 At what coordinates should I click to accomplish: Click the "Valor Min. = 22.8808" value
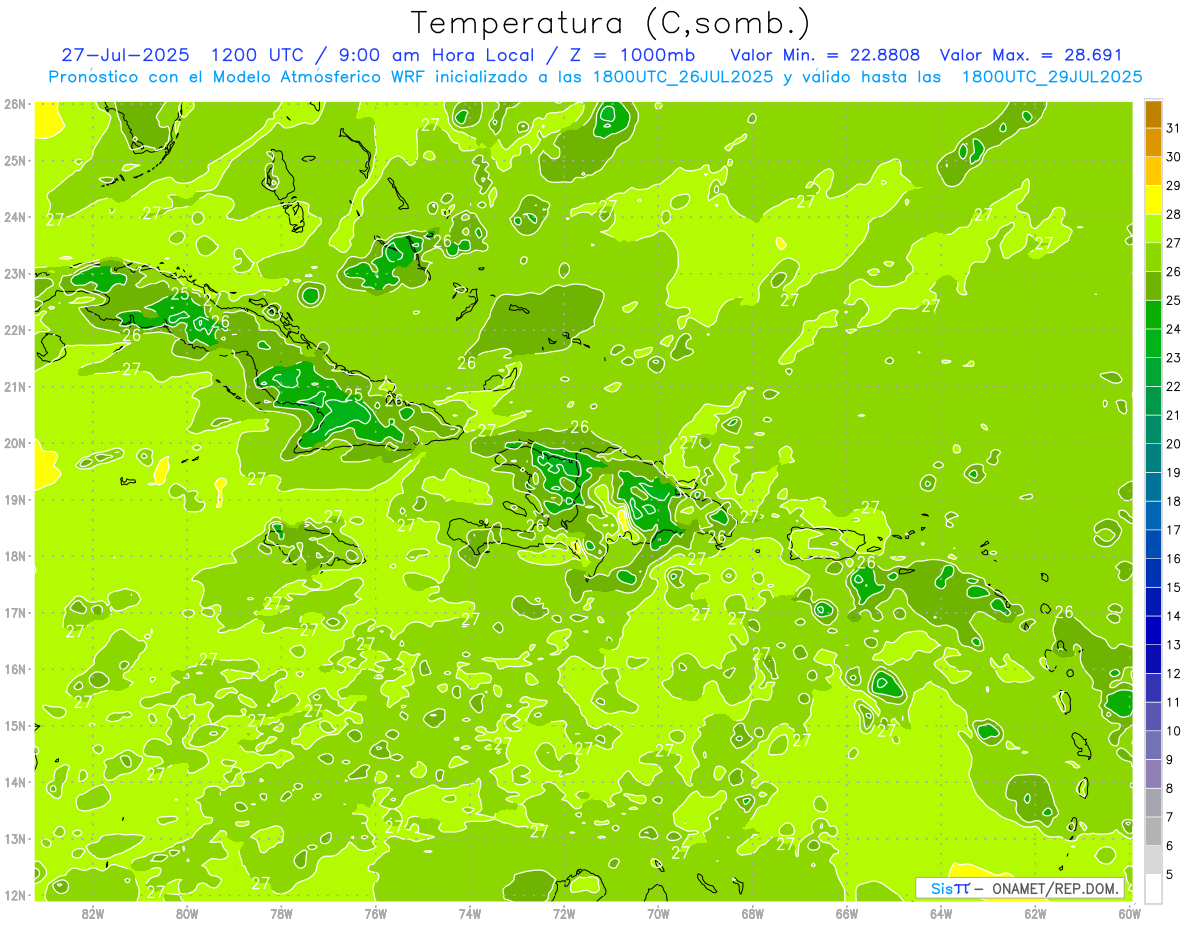pos(824,55)
